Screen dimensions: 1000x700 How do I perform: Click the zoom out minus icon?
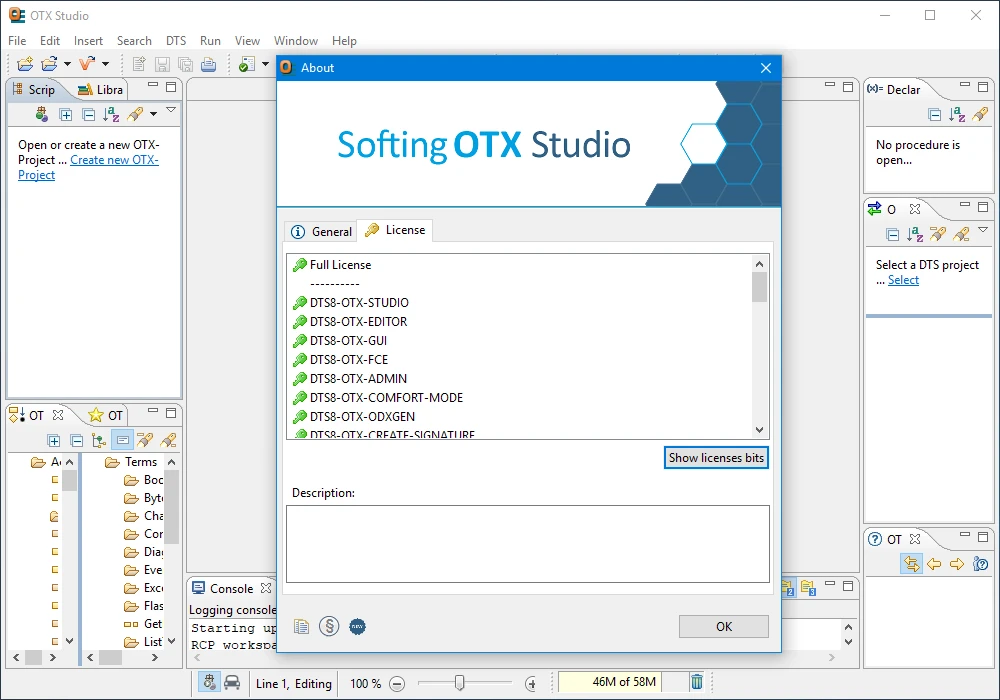coord(397,684)
